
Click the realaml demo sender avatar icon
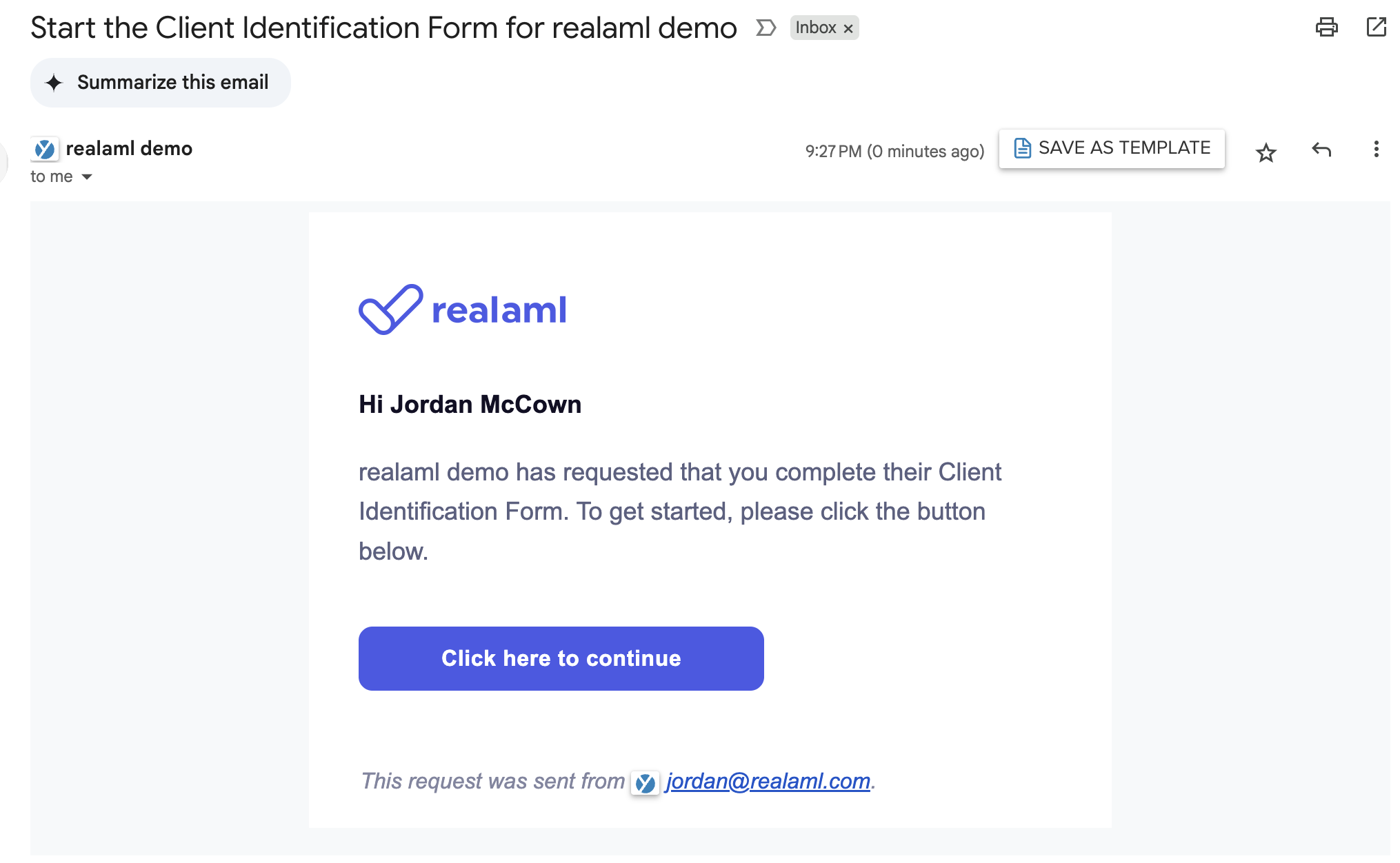[x=45, y=149]
